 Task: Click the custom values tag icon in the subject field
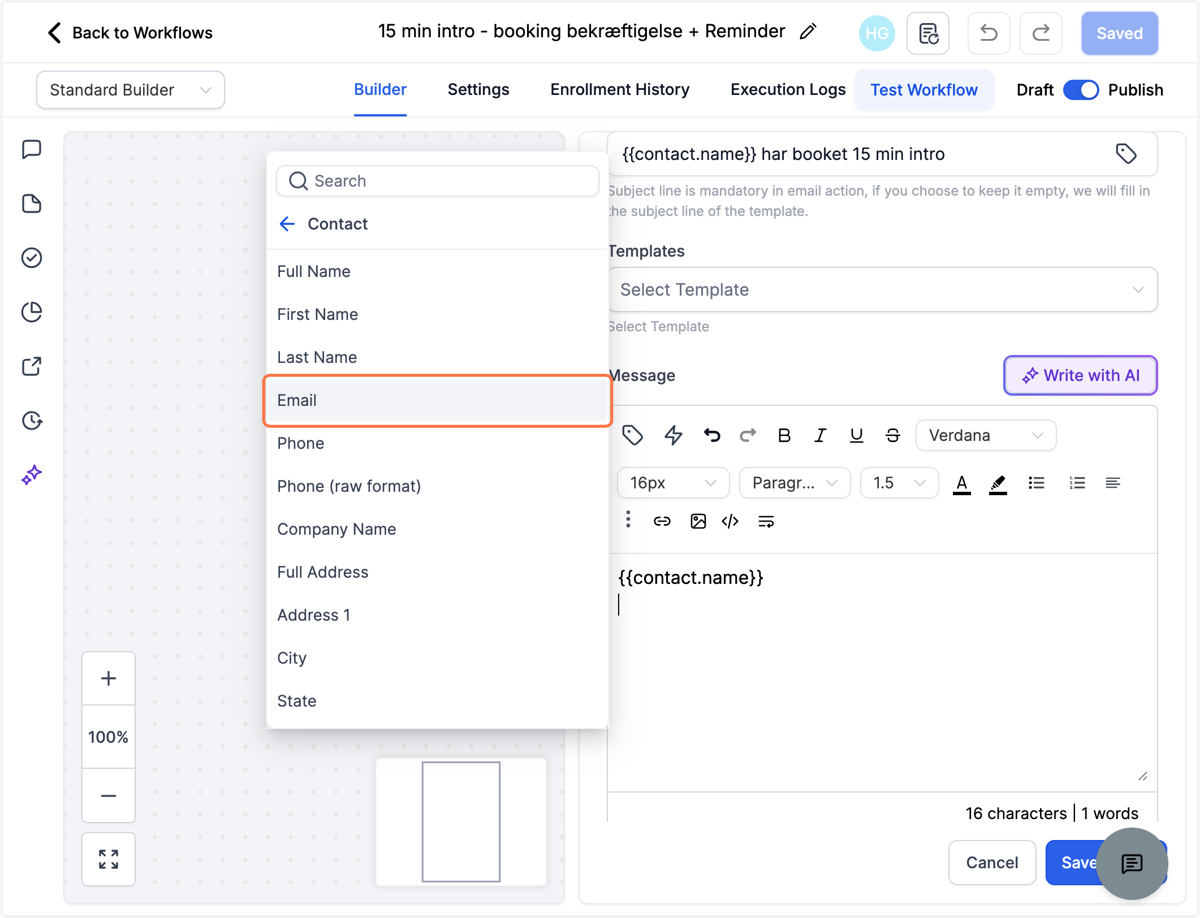point(1126,154)
